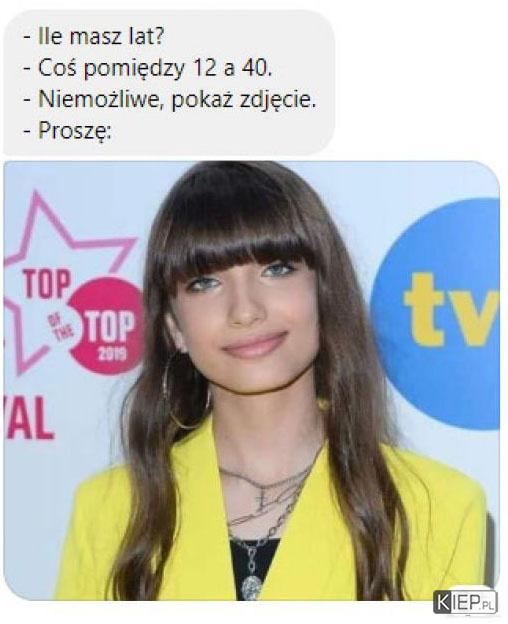Click the pink 'TOP' text beside the star
This screenshot has width=508, height=624.
click(47, 284)
